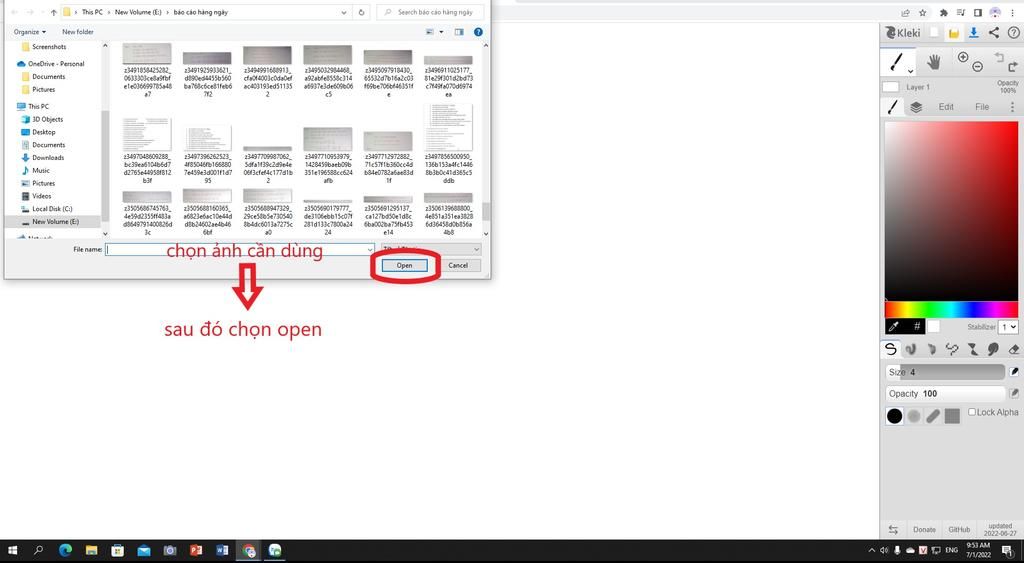Click the undo arrow in Kleki
Image resolution: width=1024 pixels, height=563 pixels.
pos(999,57)
